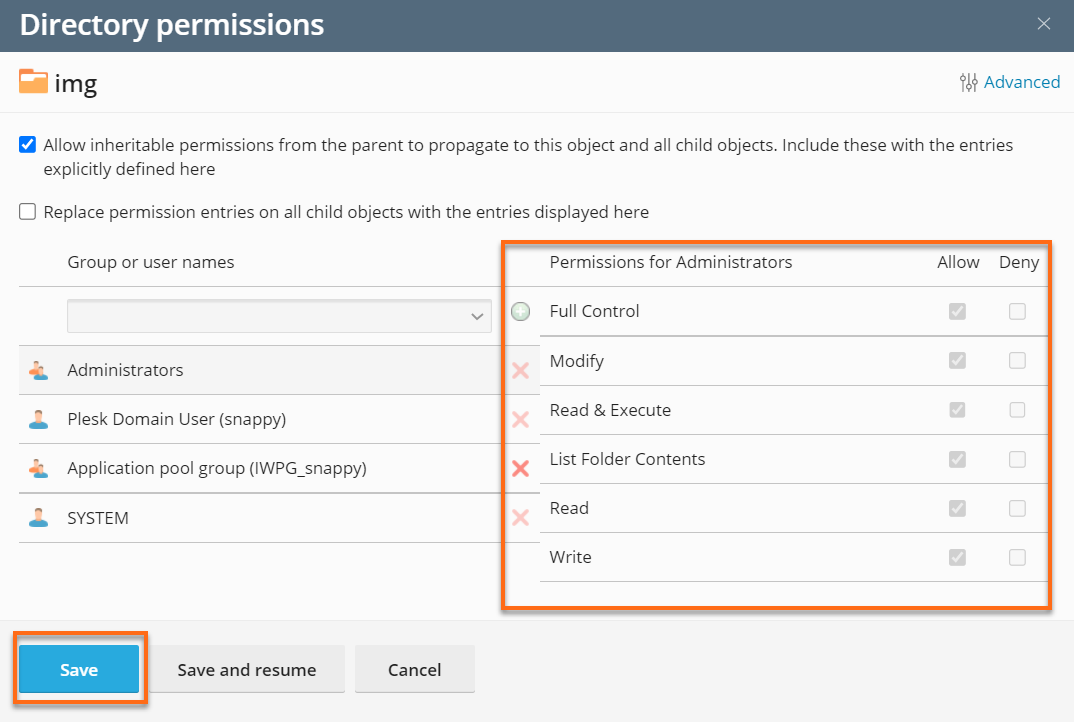Image resolution: width=1074 pixels, height=722 pixels.
Task: Select the SYSTEM user icon
Action: coord(39,518)
